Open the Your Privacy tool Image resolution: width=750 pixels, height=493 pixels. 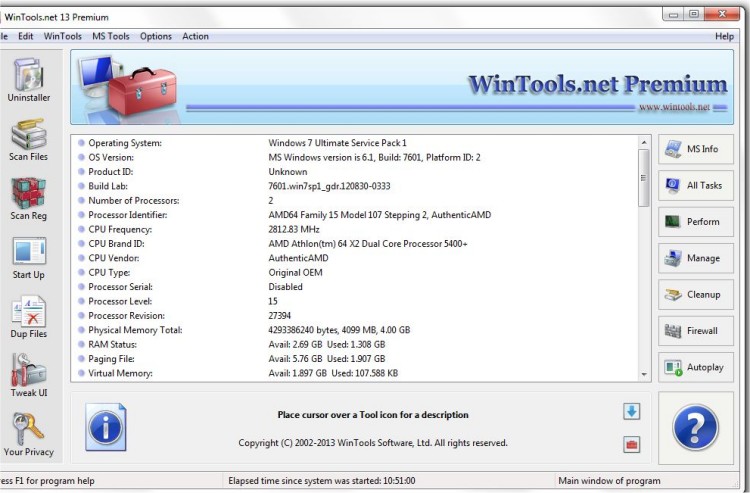coord(28,434)
